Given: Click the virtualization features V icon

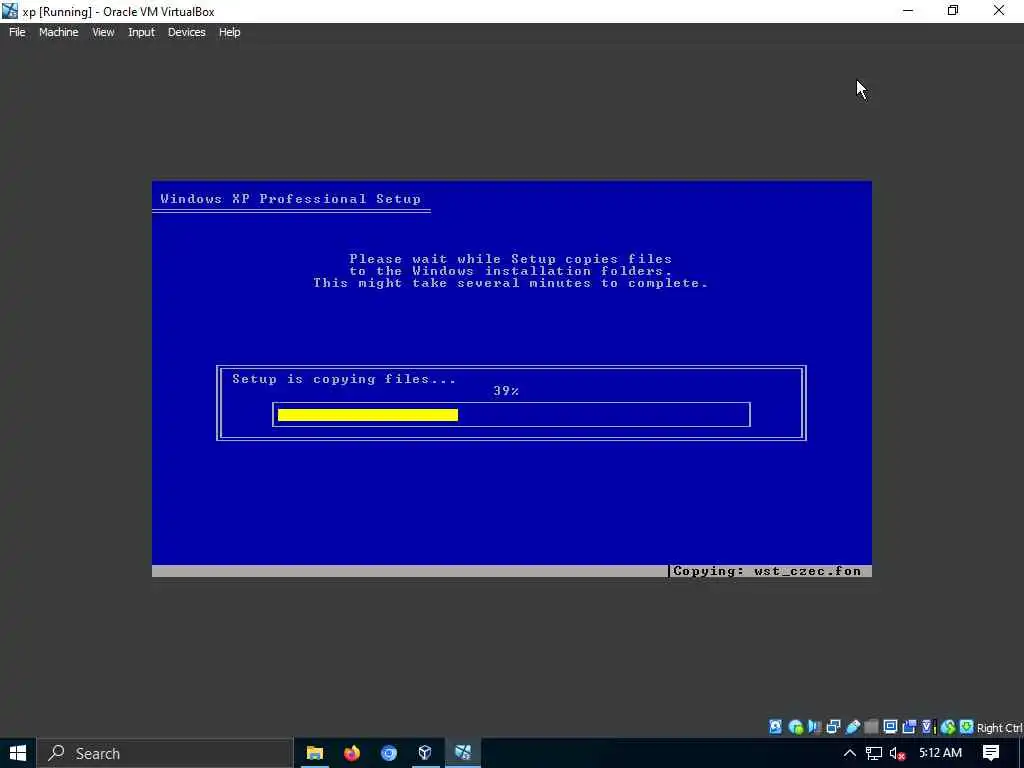Looking at the screenshot, I should pos(928,727).
